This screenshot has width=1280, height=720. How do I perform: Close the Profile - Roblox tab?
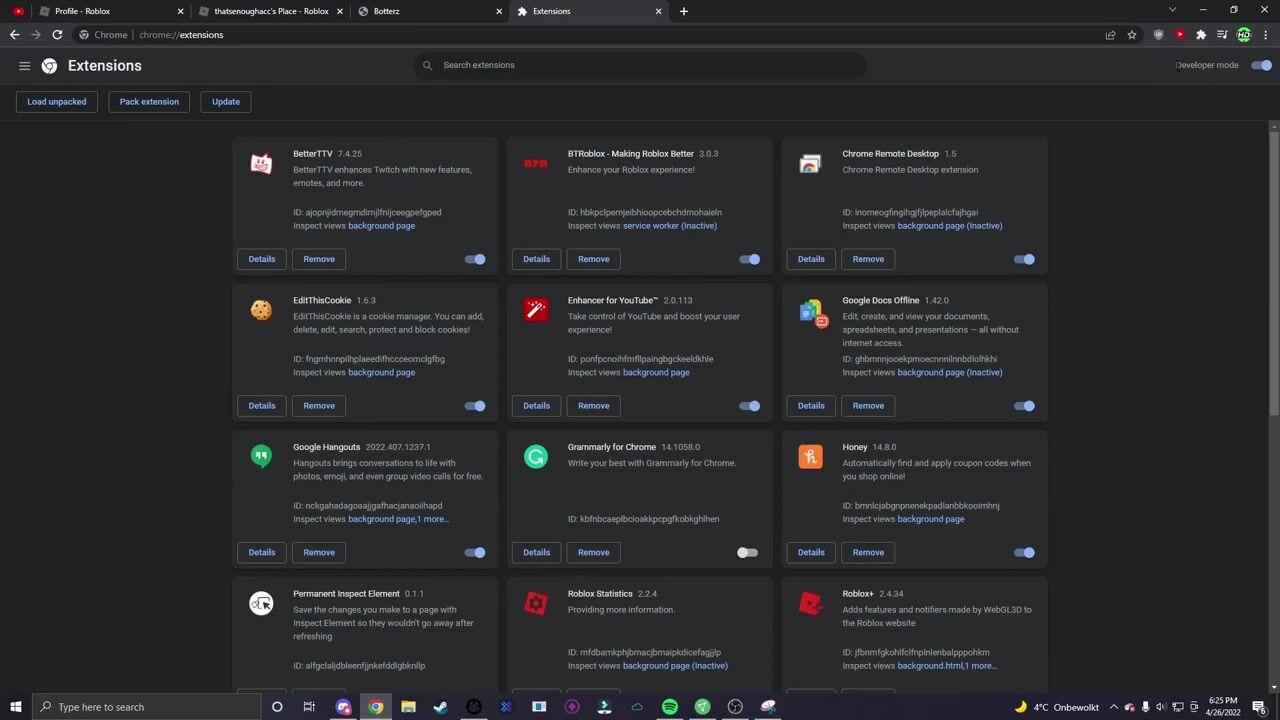coord(180,11)
